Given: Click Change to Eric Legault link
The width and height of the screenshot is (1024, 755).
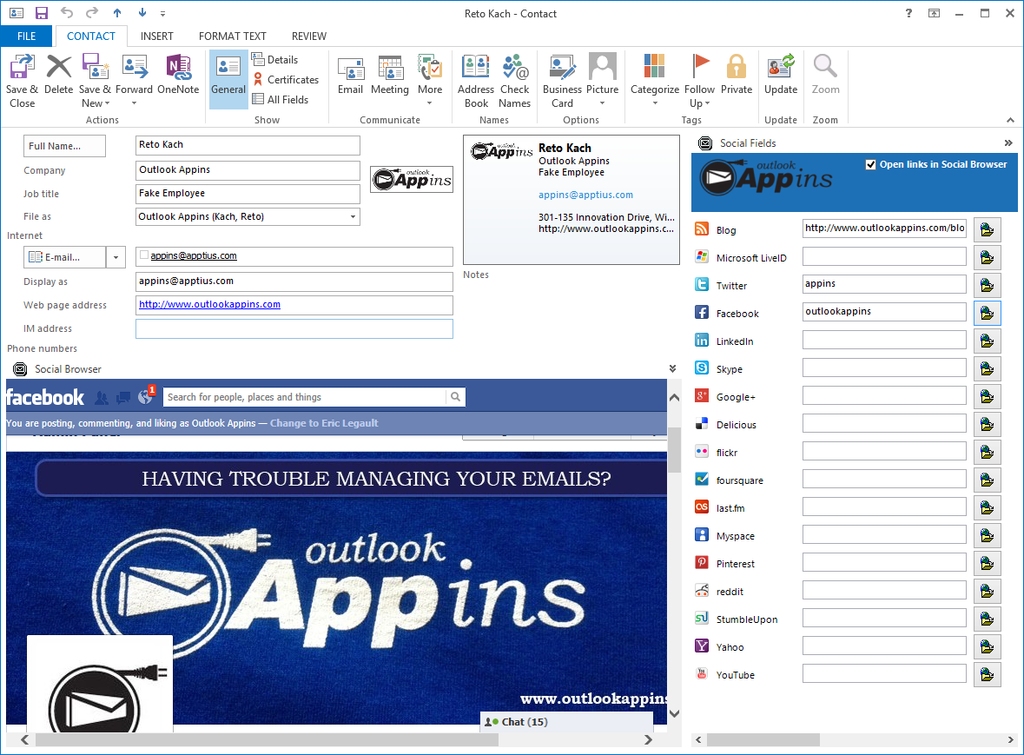Looking at the screenshot, I should coord(324,423).
